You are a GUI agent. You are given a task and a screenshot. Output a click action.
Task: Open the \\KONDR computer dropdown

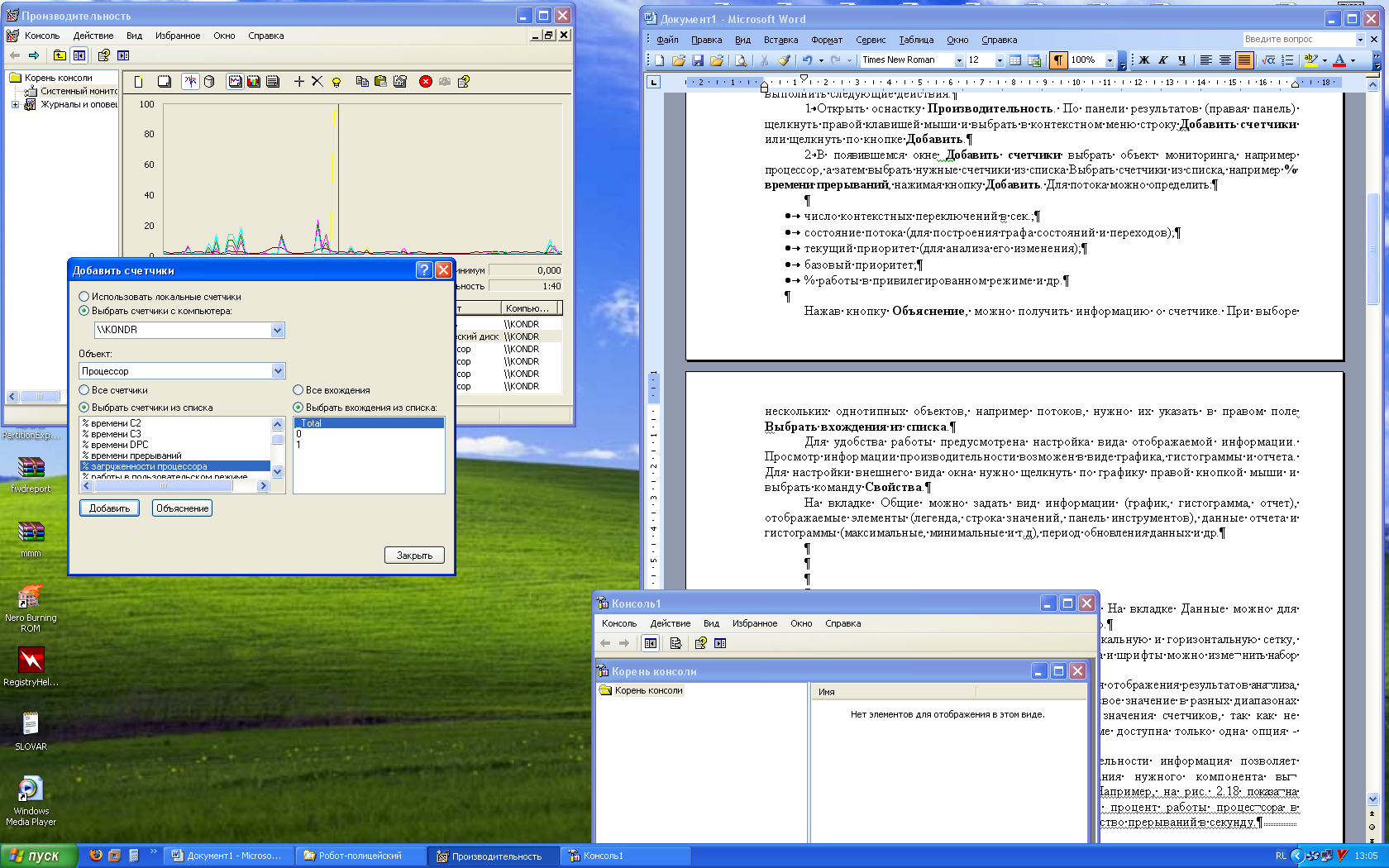[277, 330]
